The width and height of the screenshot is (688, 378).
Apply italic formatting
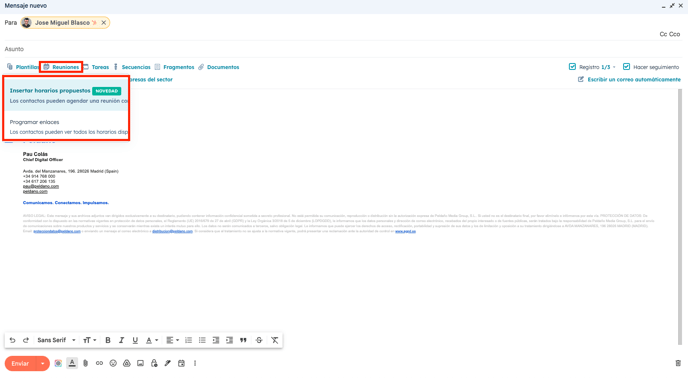(x=122, y=340)
